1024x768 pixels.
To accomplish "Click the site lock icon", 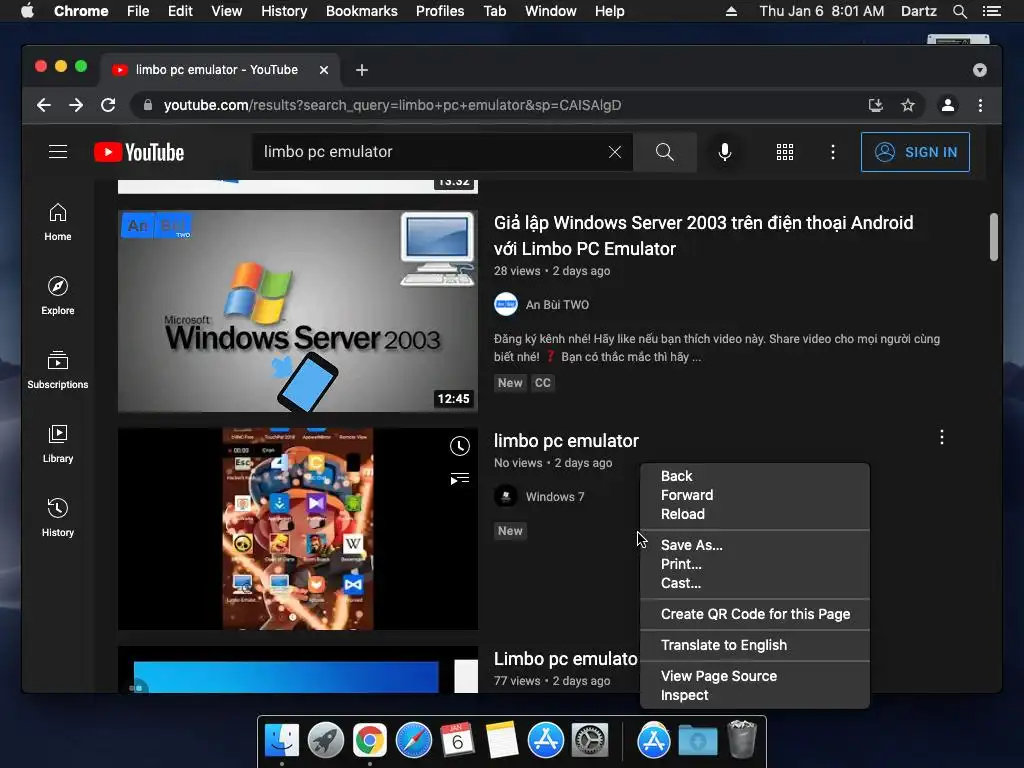I will coord(148,105).
